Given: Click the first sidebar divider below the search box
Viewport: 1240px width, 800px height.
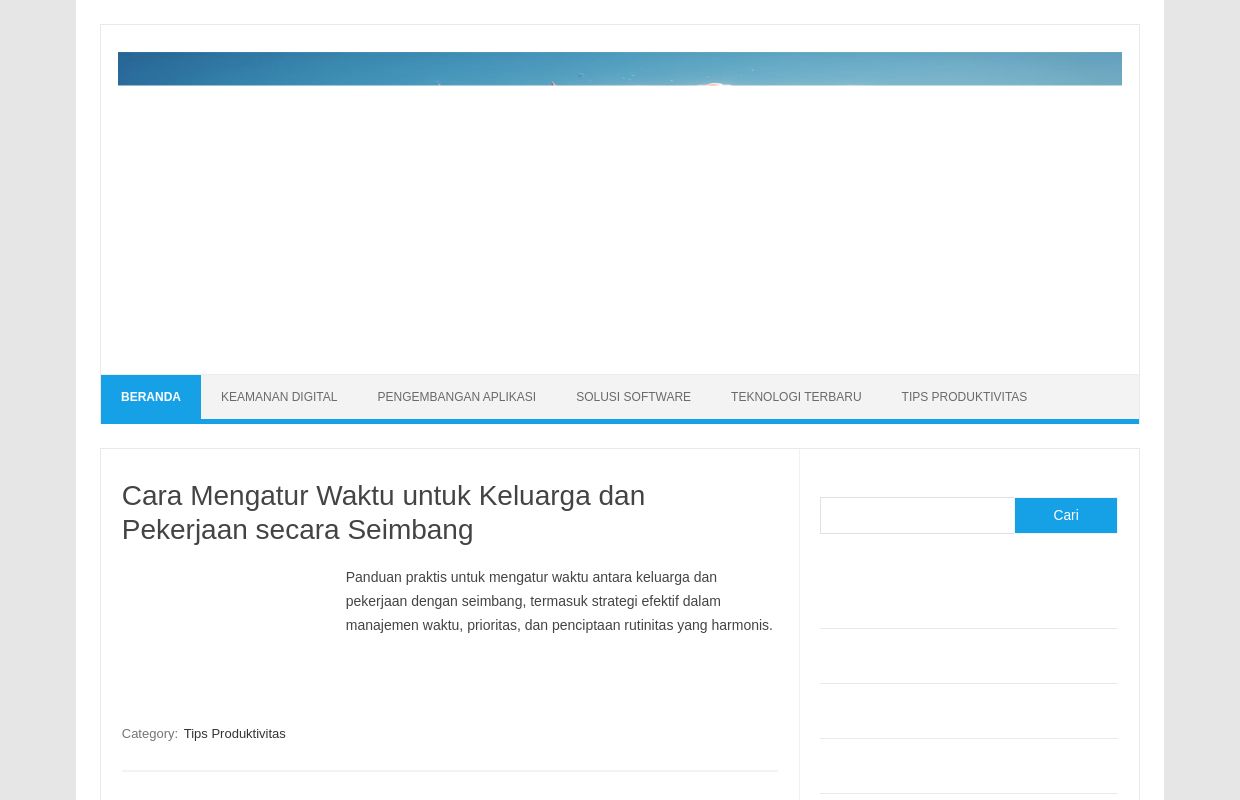Looking at the screenshot, I should point(968,628).
